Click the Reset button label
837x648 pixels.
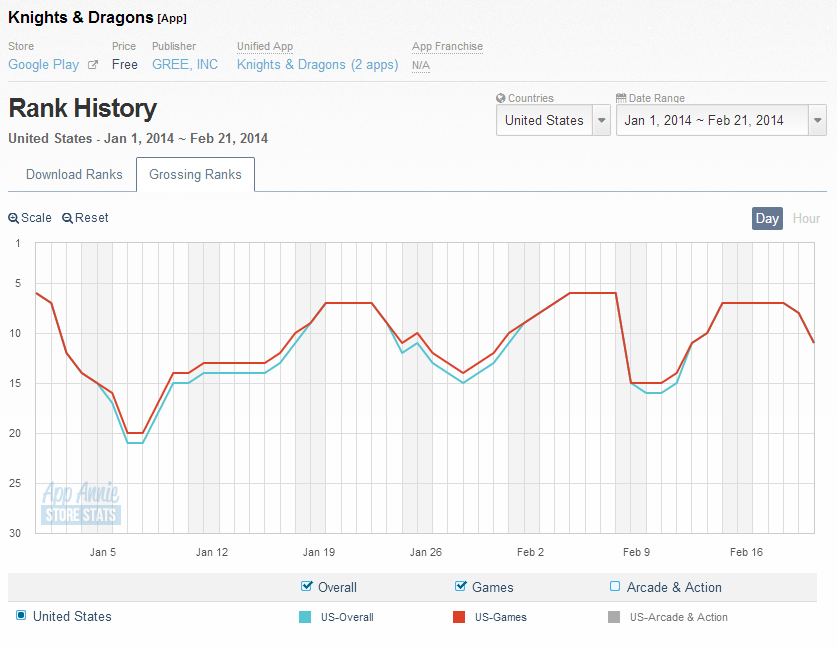pyautogui.click(x=92, y=218)
